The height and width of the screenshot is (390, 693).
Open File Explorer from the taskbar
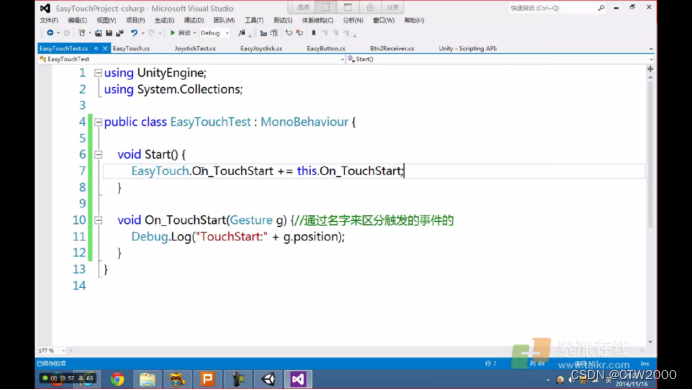[147, 379]
